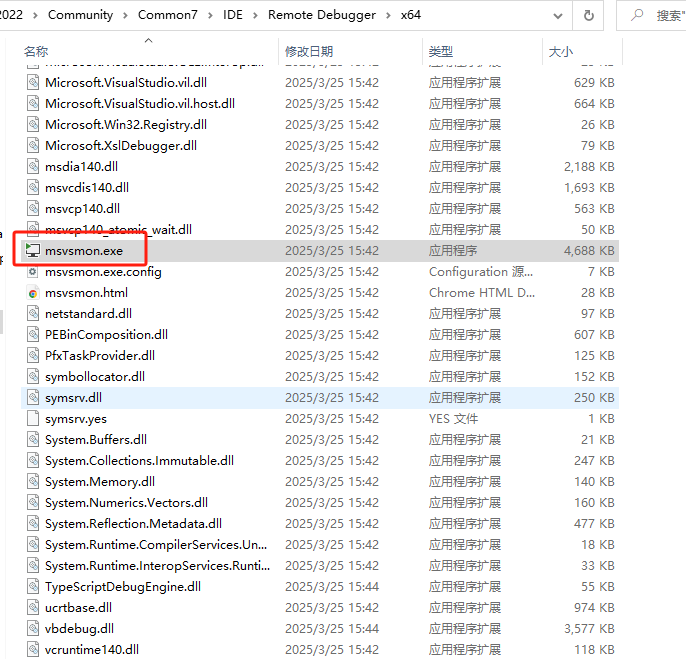The height and width of the screenshot is (659, 686).
Task: Click the 1,693 KB size value
Action: coord(589,188)
